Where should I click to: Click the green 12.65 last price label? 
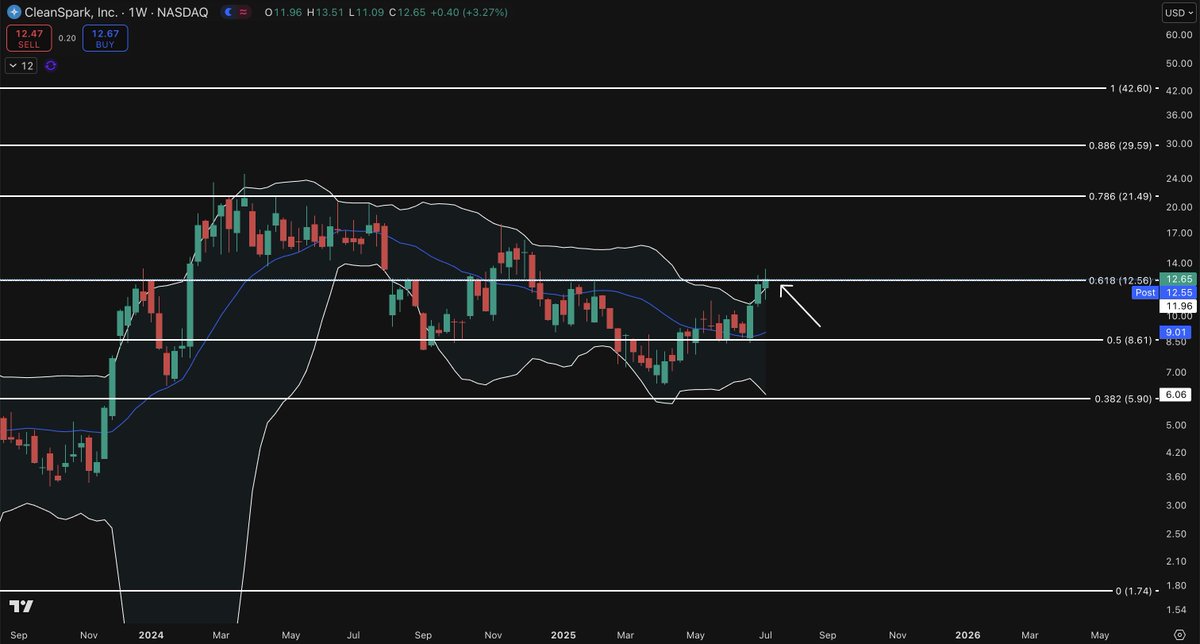click(x=1176, y=279)
